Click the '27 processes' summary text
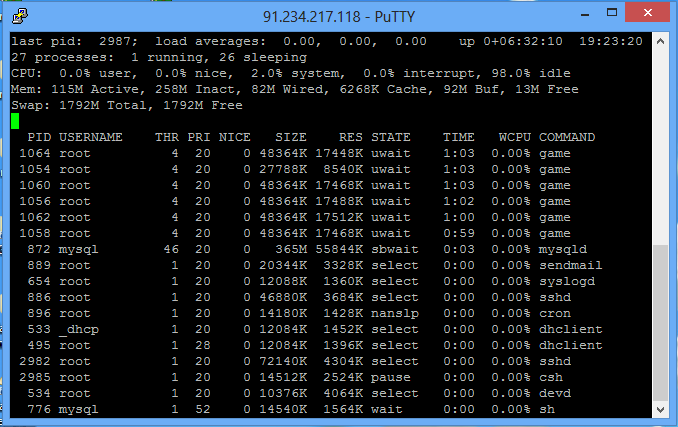Viewport: 678px width, 427px height. click(63, 57)
